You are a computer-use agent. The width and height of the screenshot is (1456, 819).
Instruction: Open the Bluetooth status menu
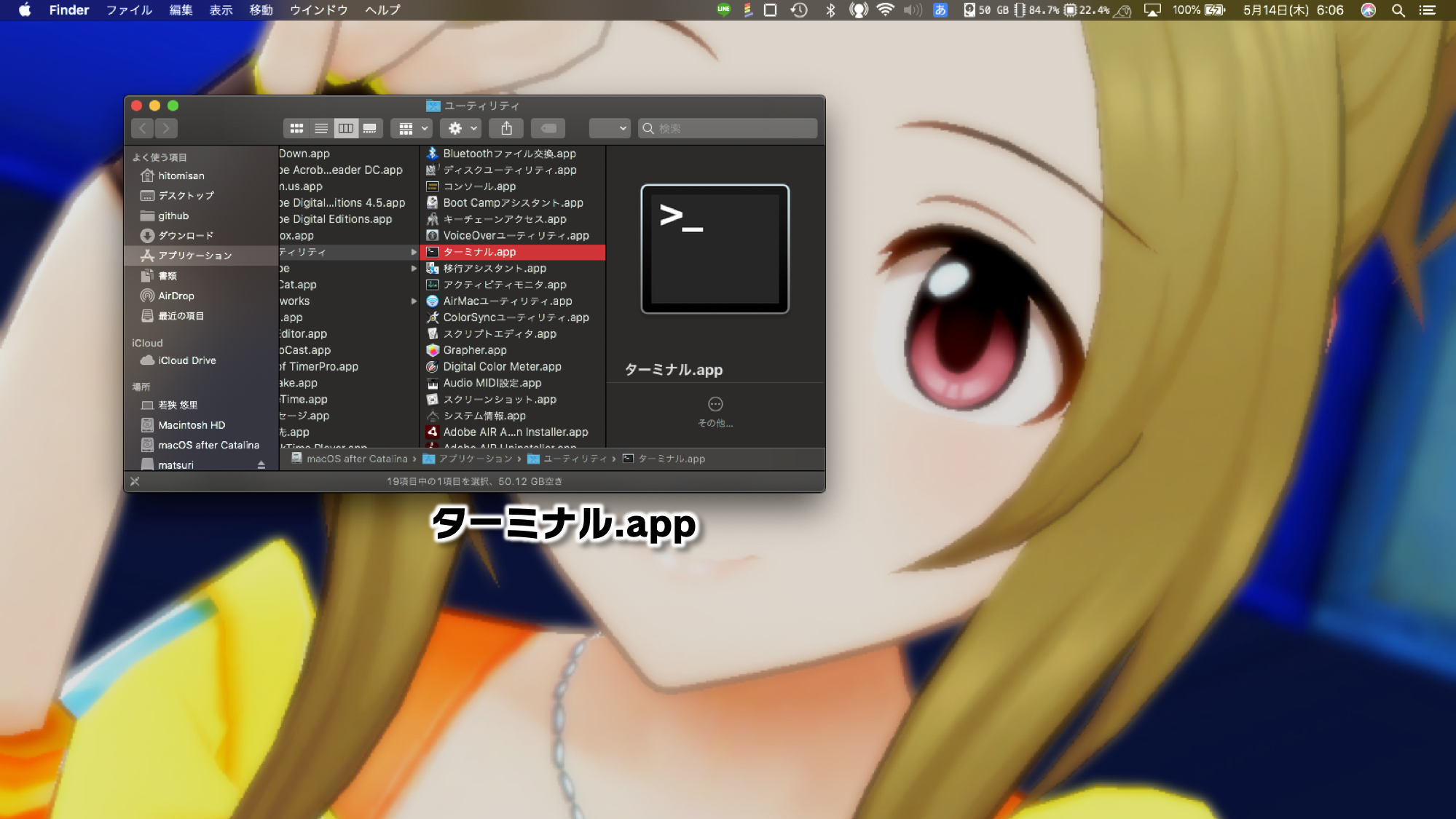point(830,10)
